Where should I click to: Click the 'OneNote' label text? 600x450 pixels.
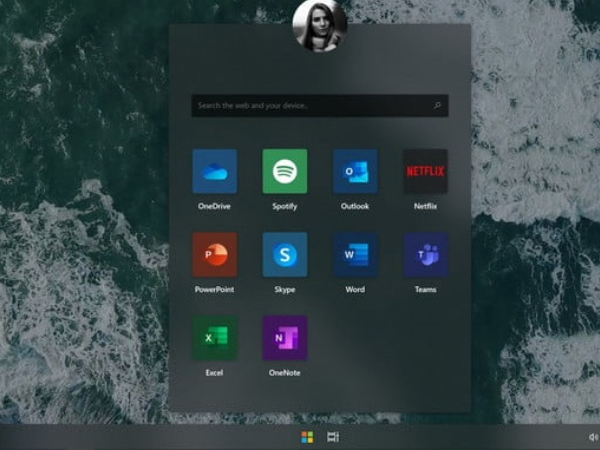coord(285,373)
